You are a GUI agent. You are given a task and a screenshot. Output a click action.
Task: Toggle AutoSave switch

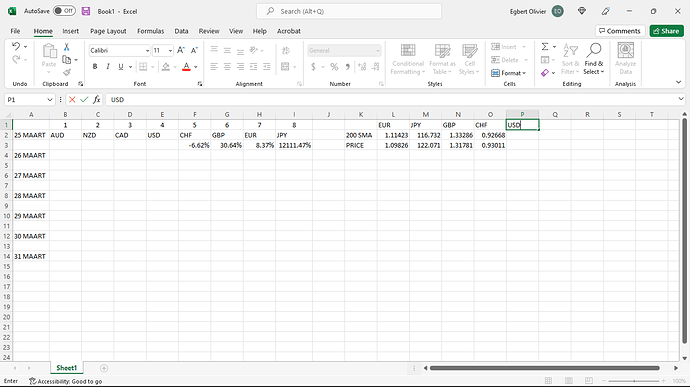point(64,11)
